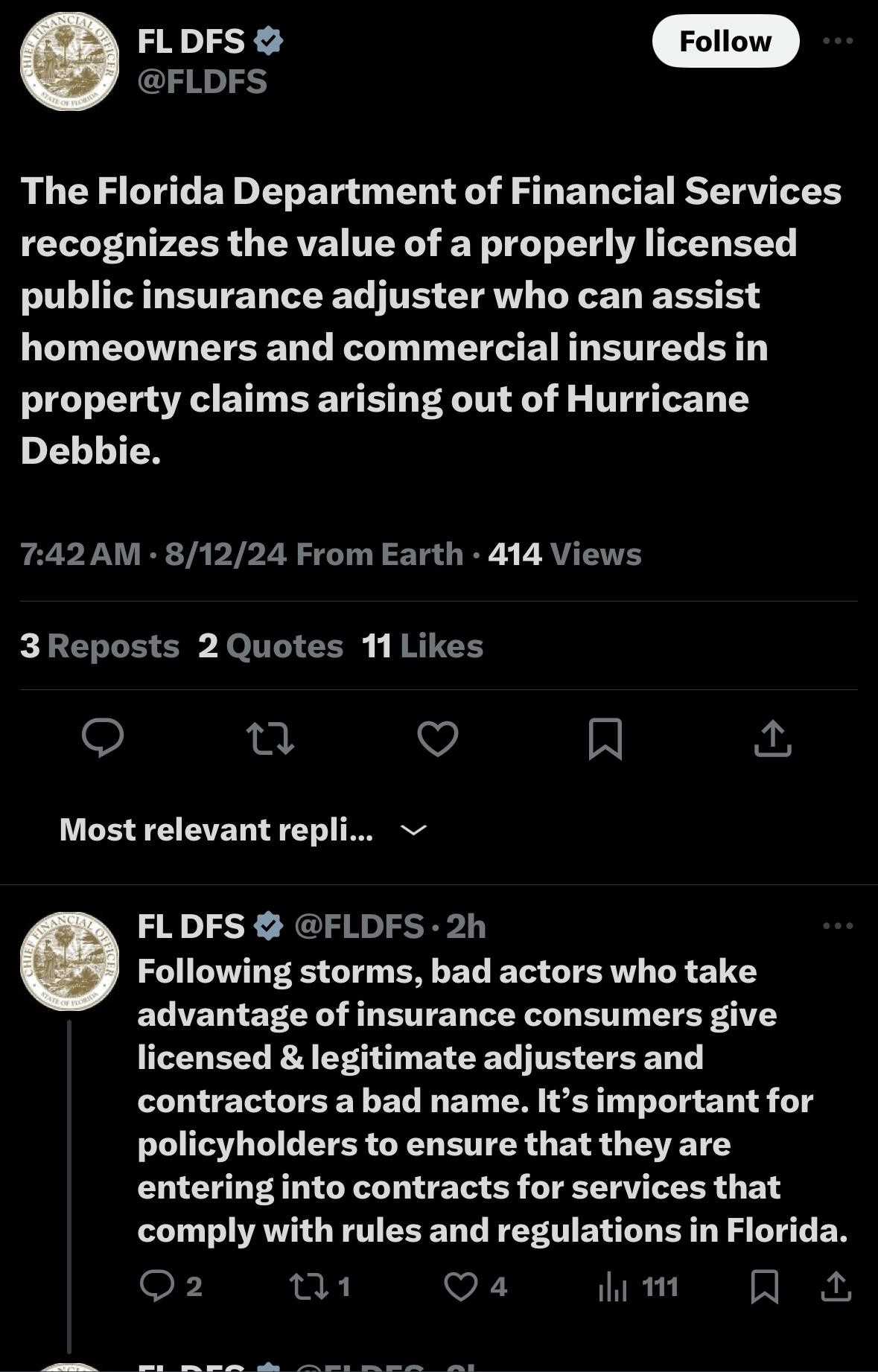Expand the Most relevant replies chevron

(x=413, y=829)
